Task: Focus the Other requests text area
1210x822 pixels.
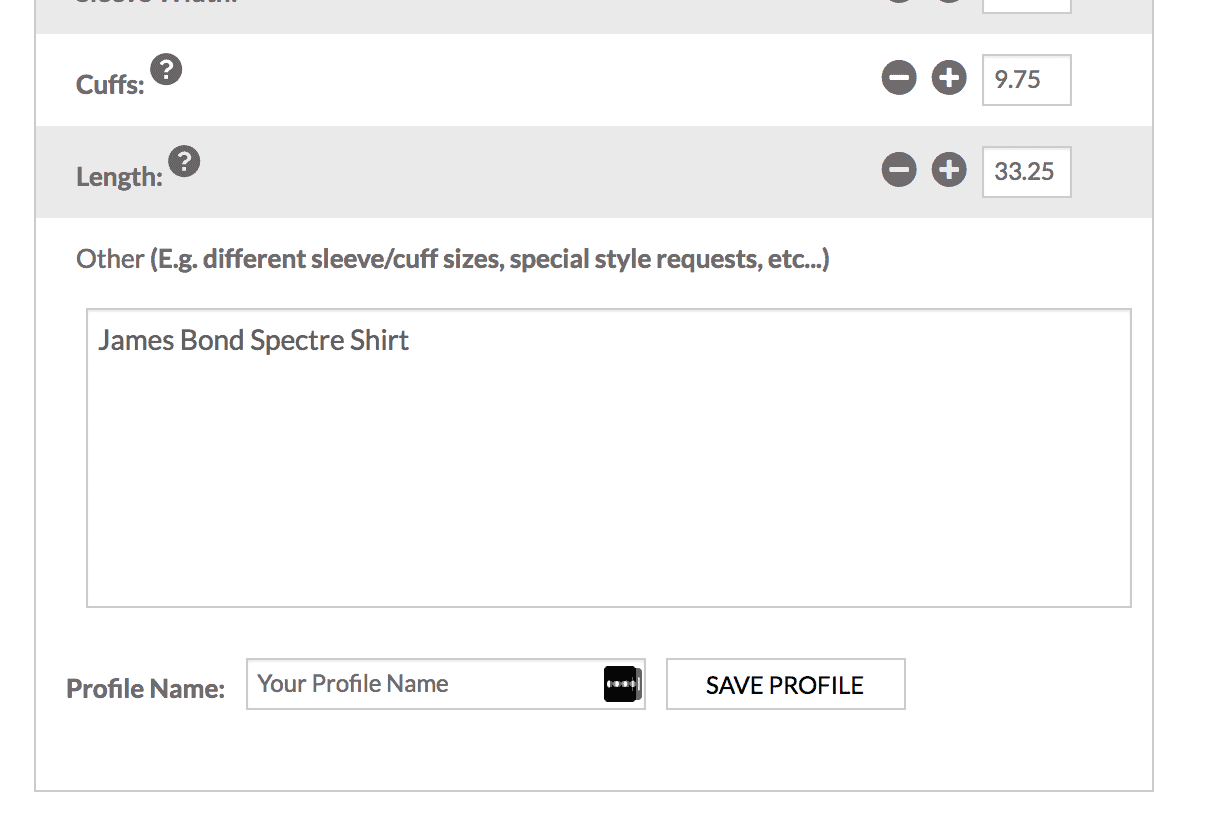Action: click(609, 458)
